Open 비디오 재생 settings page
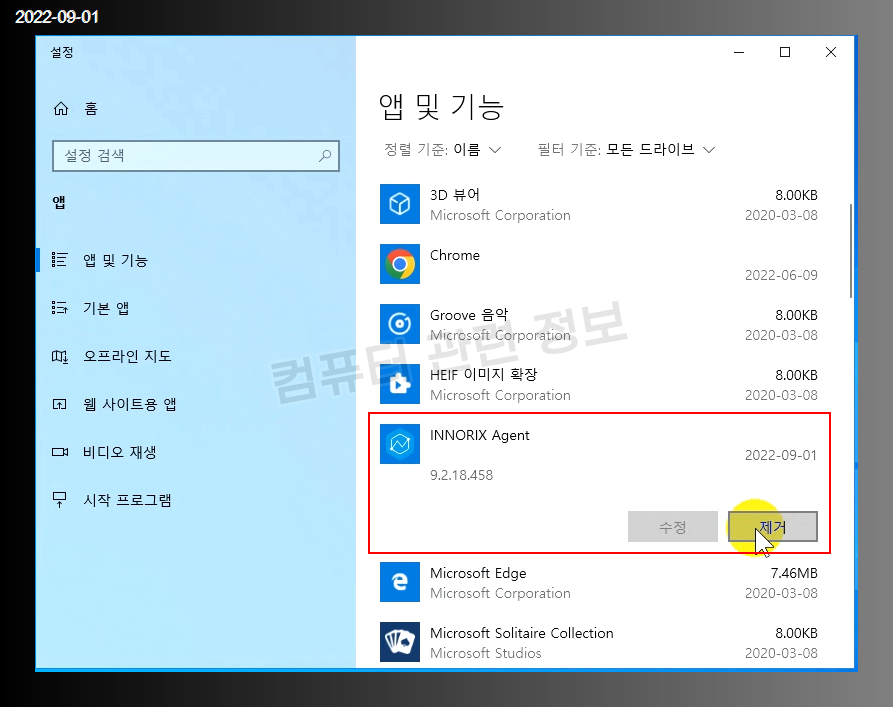This screenshot has height=707, width=893. pyautogui.click(x=120, y=452)
